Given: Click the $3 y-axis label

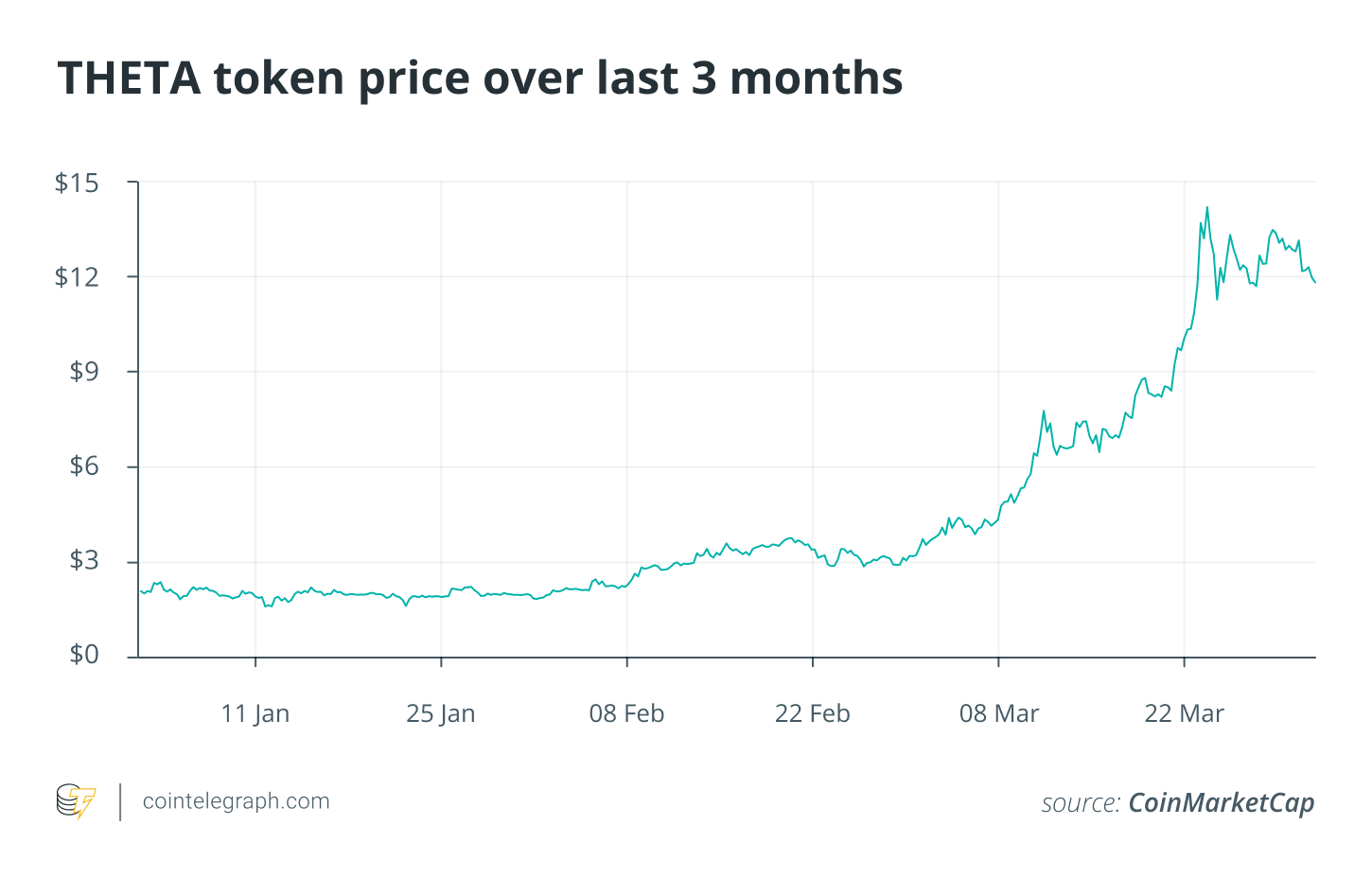Looking at the screenshot, I should pos(83,561).
